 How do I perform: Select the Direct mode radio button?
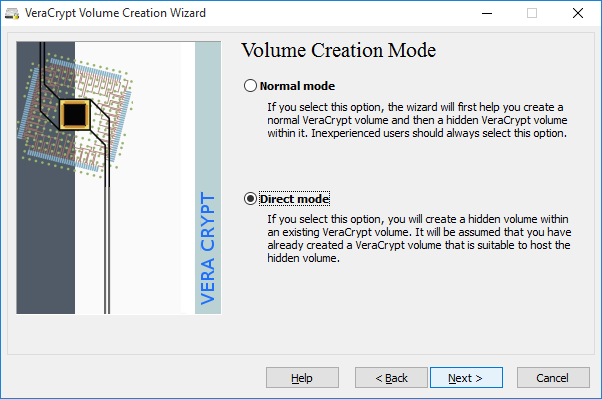250,199
